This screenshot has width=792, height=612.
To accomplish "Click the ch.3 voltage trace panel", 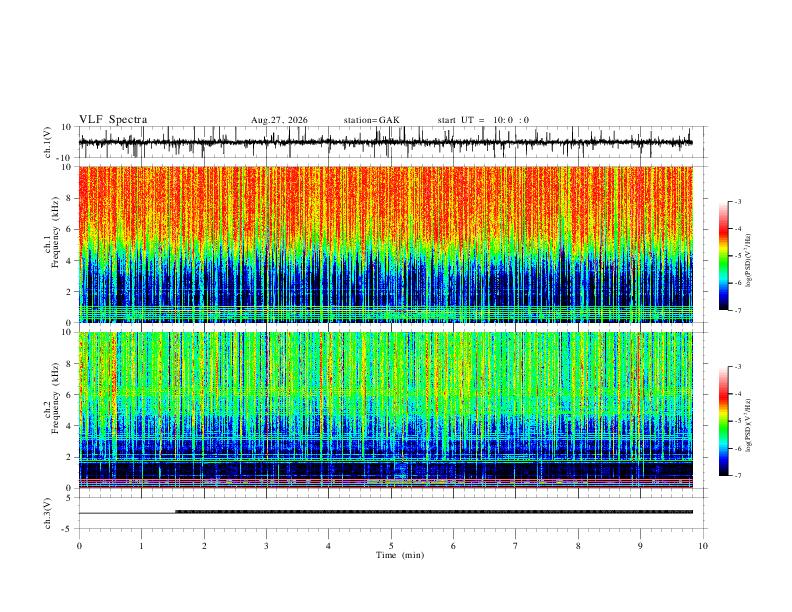I will pyautogui.click(x=391, y=513).
